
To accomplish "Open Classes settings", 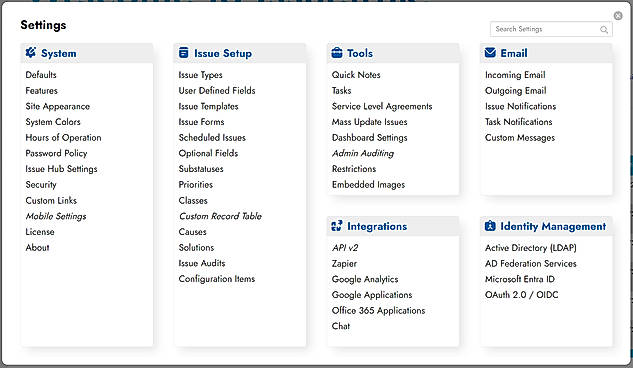I will point(193,201).
